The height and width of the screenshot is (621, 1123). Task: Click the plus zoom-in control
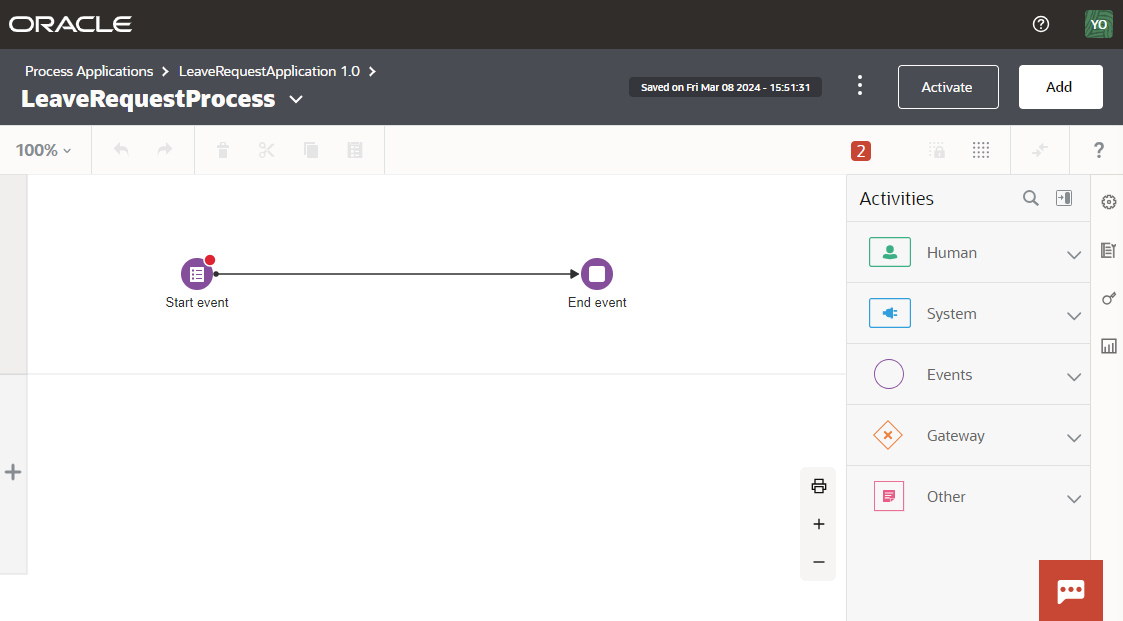(818, 524)
